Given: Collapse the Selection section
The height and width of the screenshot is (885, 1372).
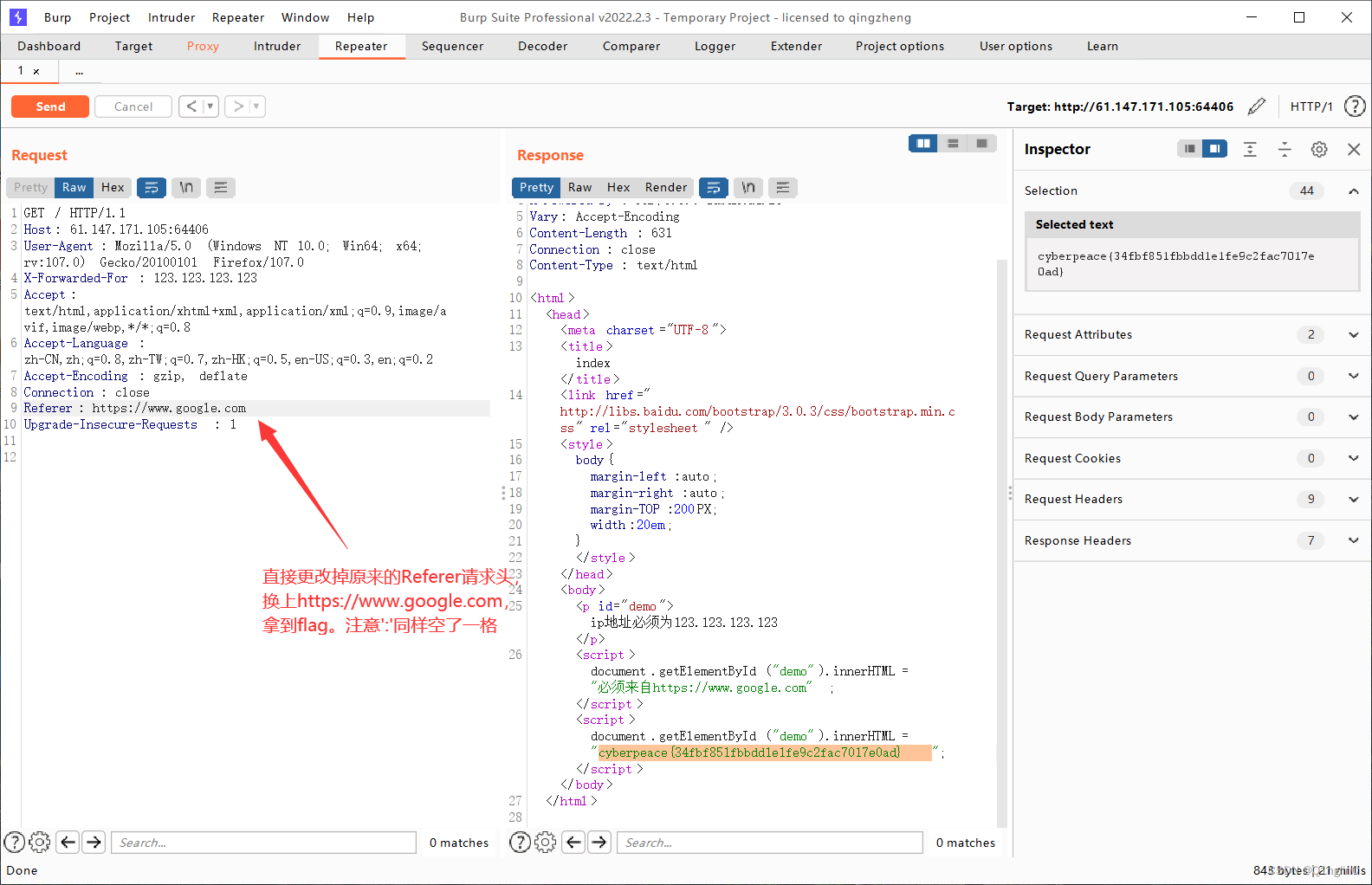Looking at the screenshot, I should (1353, 191).
